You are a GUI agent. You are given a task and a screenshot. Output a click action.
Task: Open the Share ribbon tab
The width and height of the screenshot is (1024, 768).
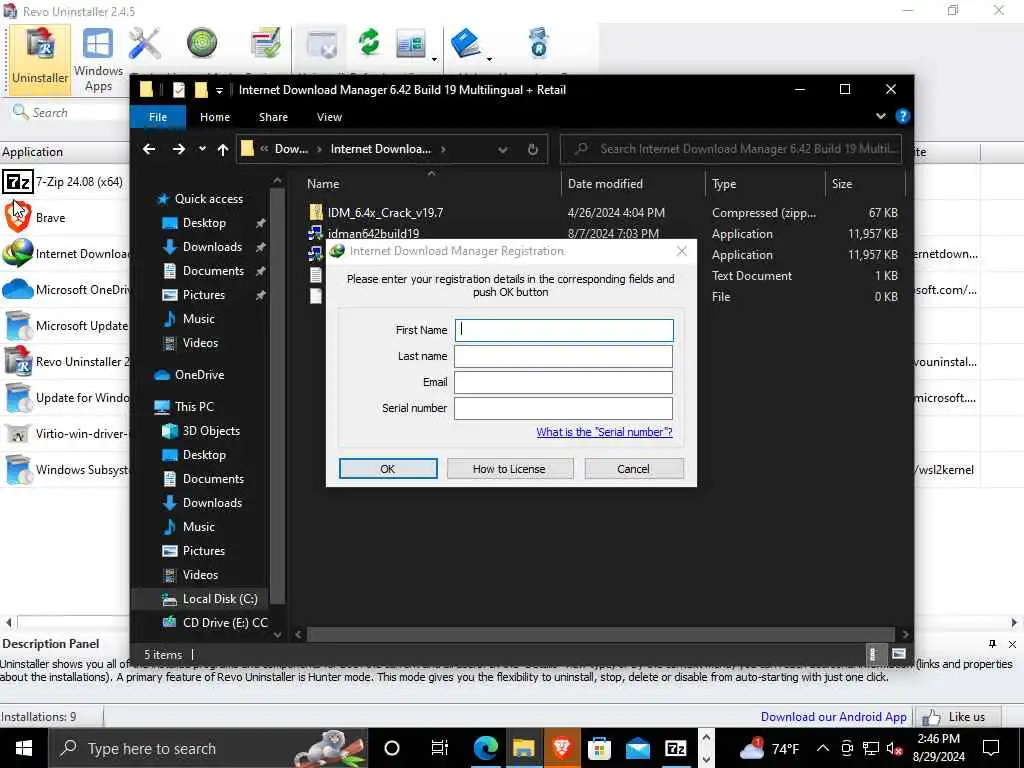point(273,117)
